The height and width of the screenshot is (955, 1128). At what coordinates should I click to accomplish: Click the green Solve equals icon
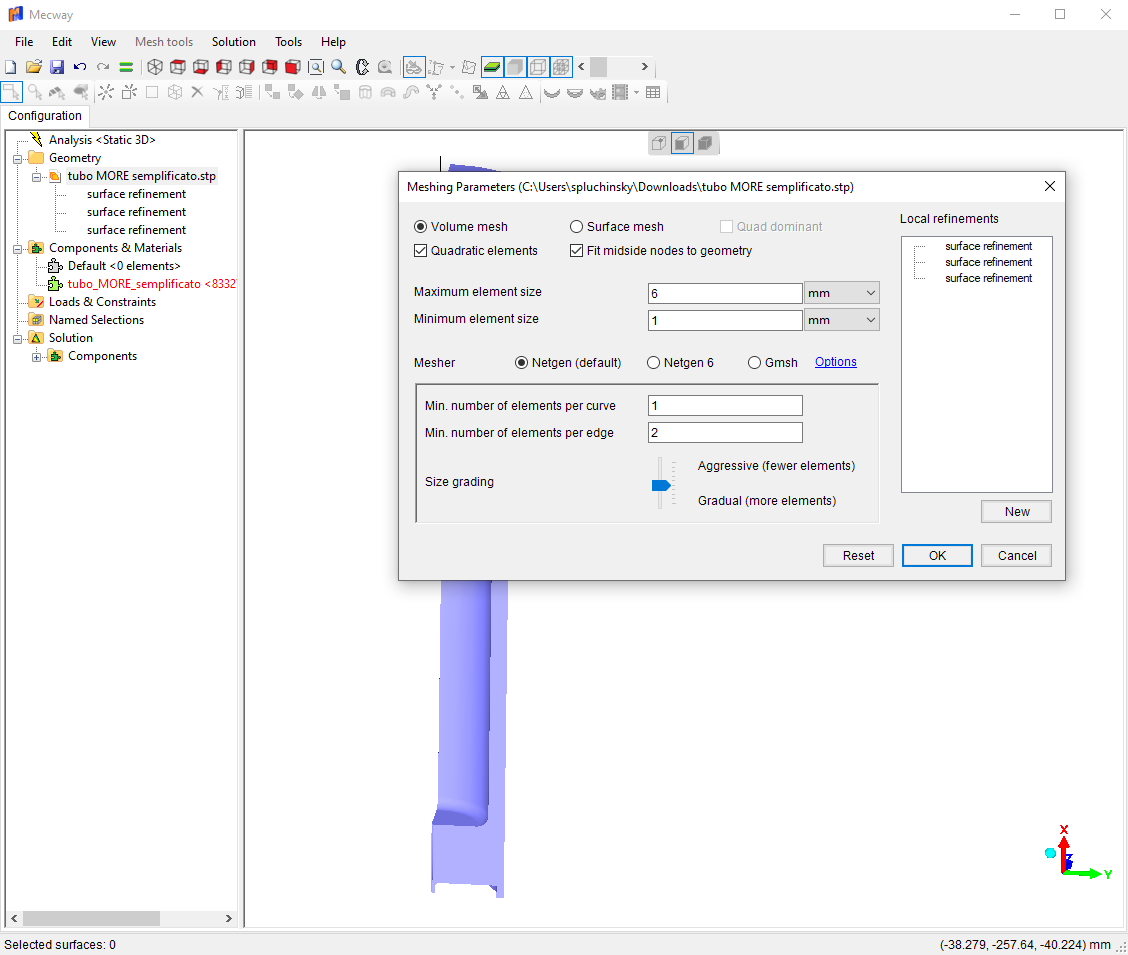[126, 67]
